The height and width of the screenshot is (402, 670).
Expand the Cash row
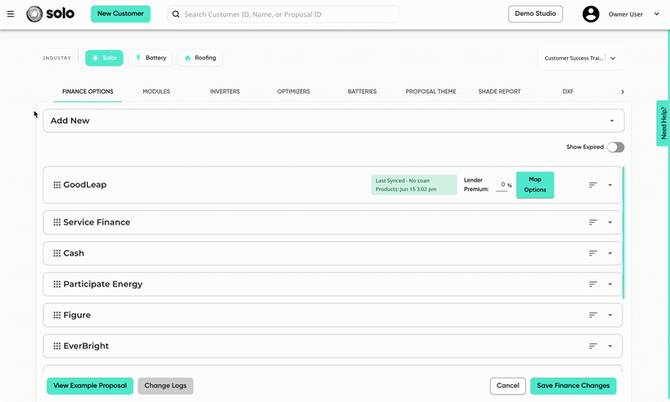tap(610, 253)
